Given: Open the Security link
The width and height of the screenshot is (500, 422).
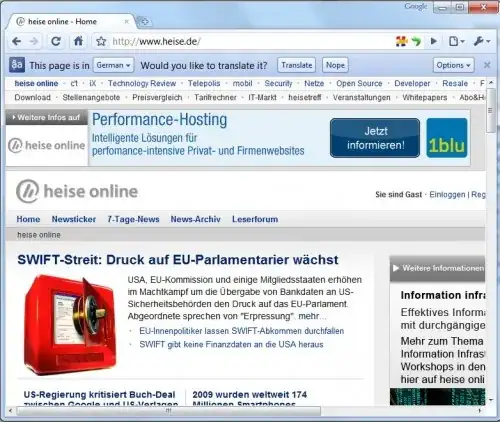Looking at the screenshot, I should (x=278, y=83).
